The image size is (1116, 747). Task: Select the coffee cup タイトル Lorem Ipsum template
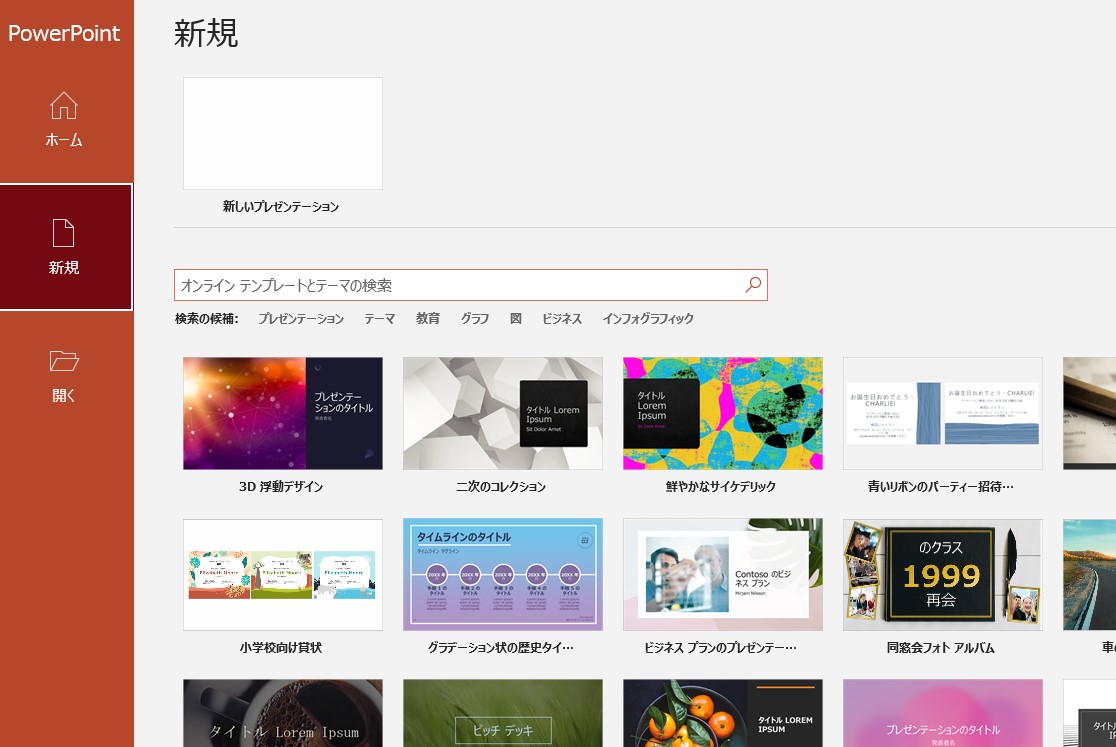point(283,713)
